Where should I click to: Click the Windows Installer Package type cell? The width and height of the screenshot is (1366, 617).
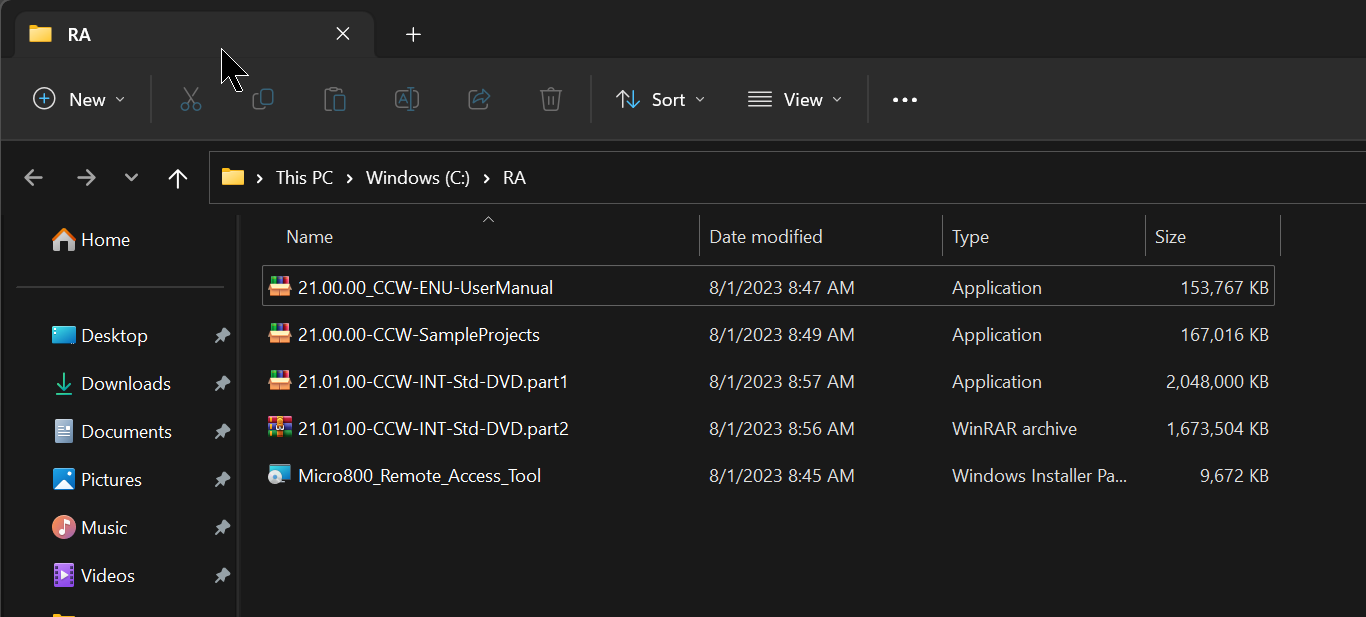point(1039,475)
